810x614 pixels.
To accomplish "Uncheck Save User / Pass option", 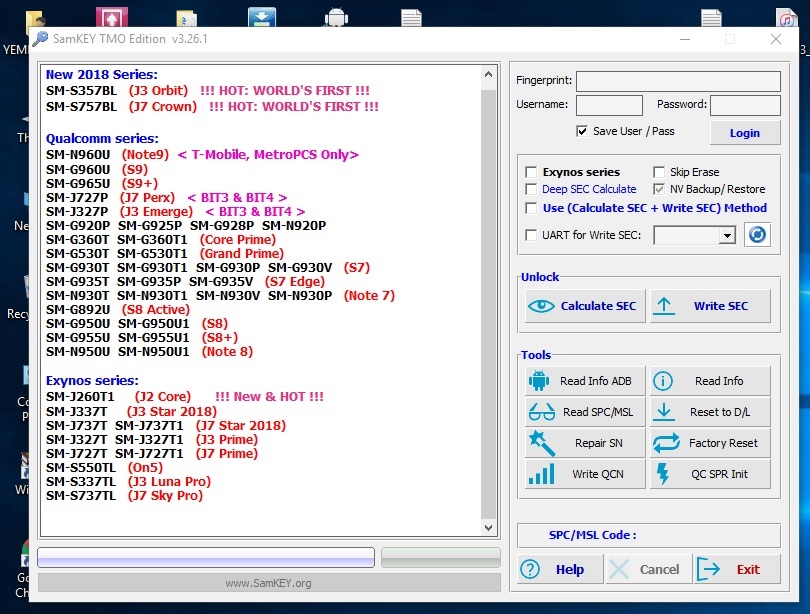I will point(582,131).
